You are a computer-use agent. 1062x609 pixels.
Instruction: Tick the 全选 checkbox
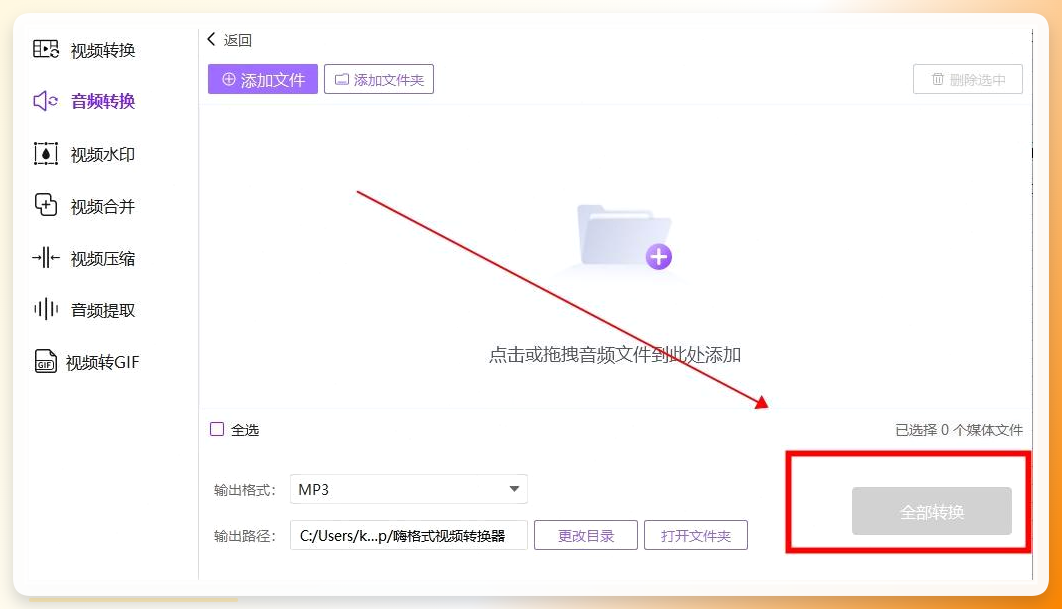pyautogui.click(x=217, y=429)
